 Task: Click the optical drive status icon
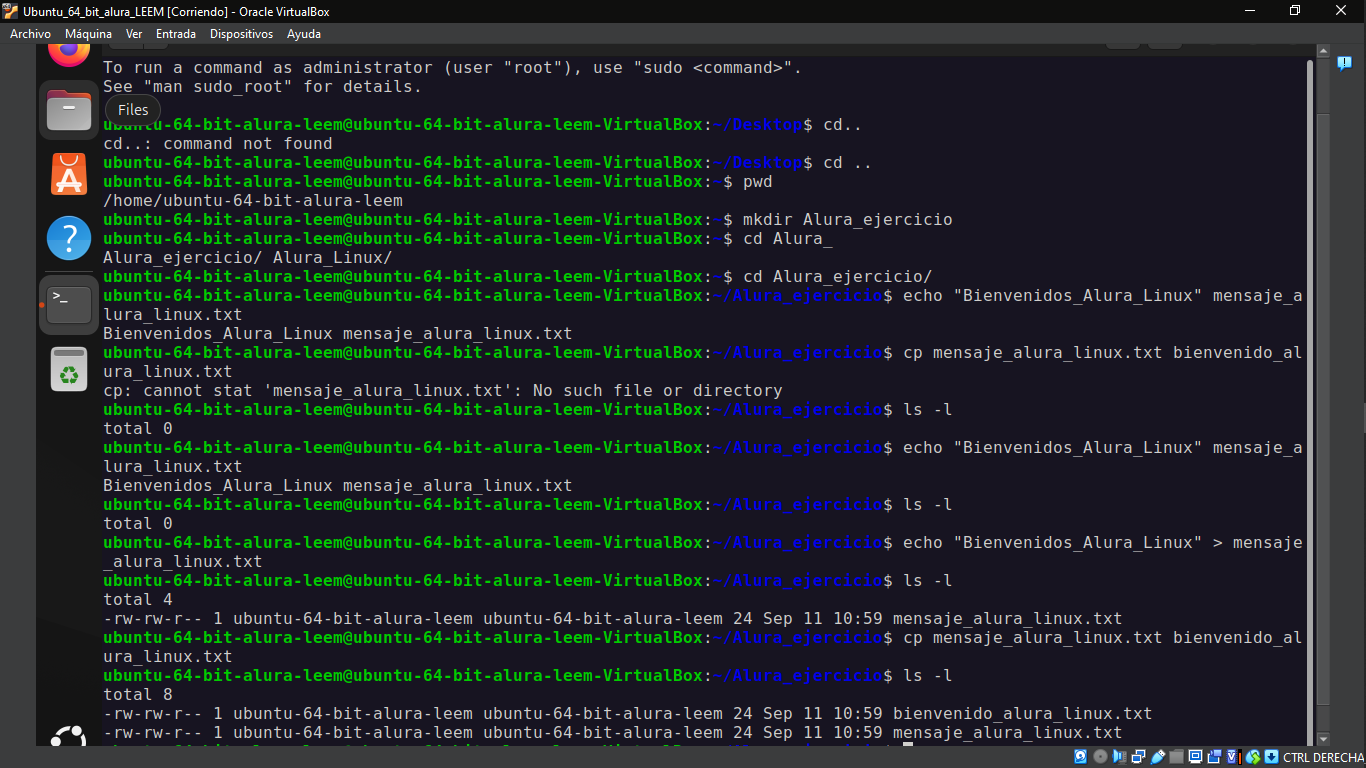pyautogui.click(x=1100, y=757)
